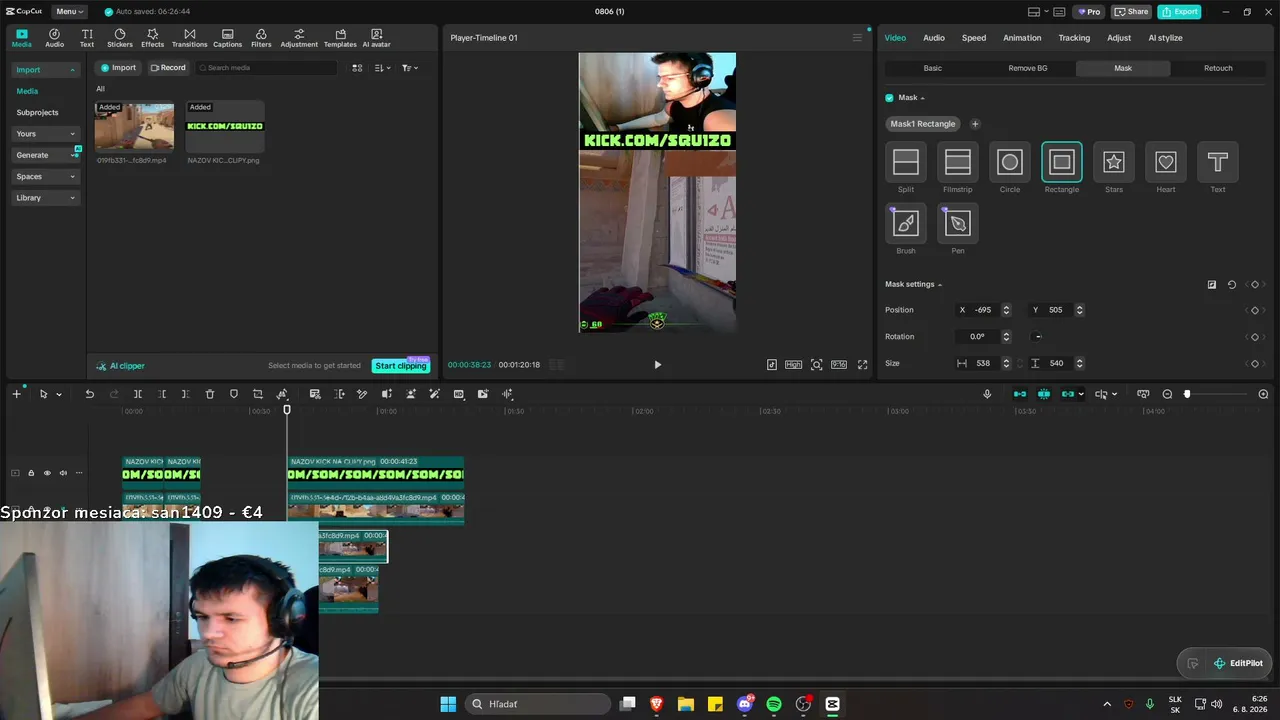Open the Filters tab
Image resolution: width=1280 pixels, height=720 pixels.
tap(261, 38)
